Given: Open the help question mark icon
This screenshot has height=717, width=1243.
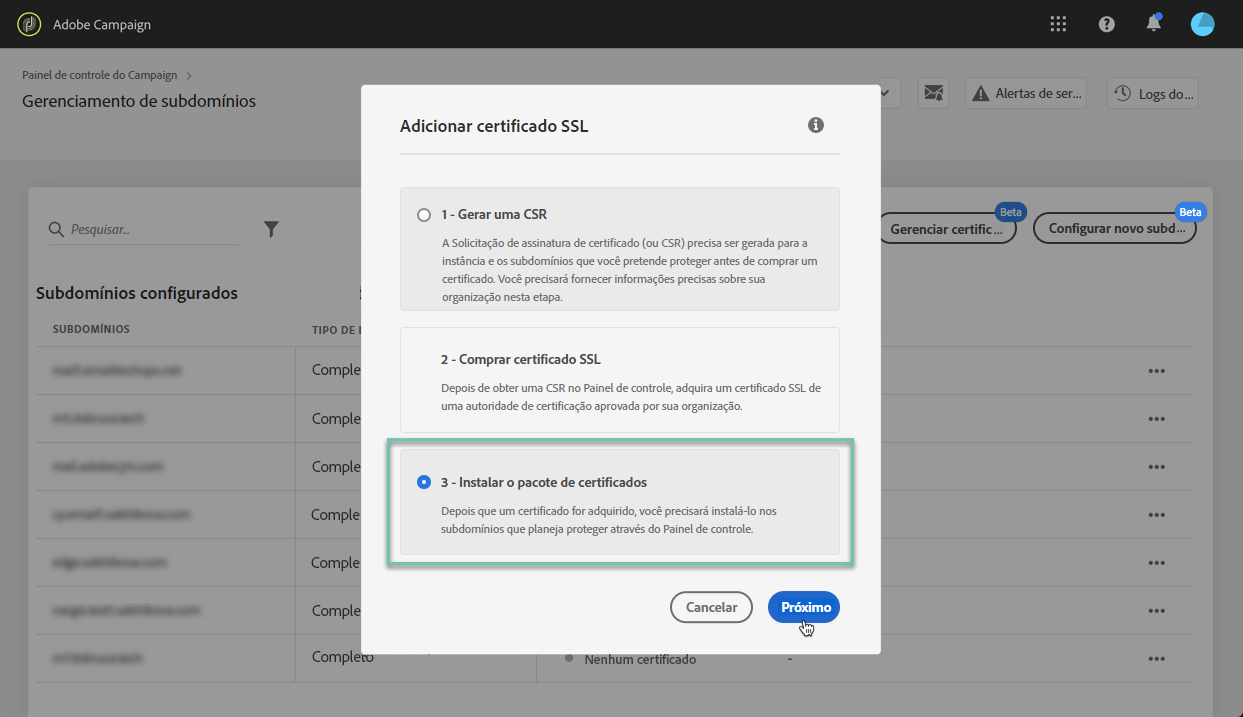Looking at the screenshot, I should tap(1107, 24).
